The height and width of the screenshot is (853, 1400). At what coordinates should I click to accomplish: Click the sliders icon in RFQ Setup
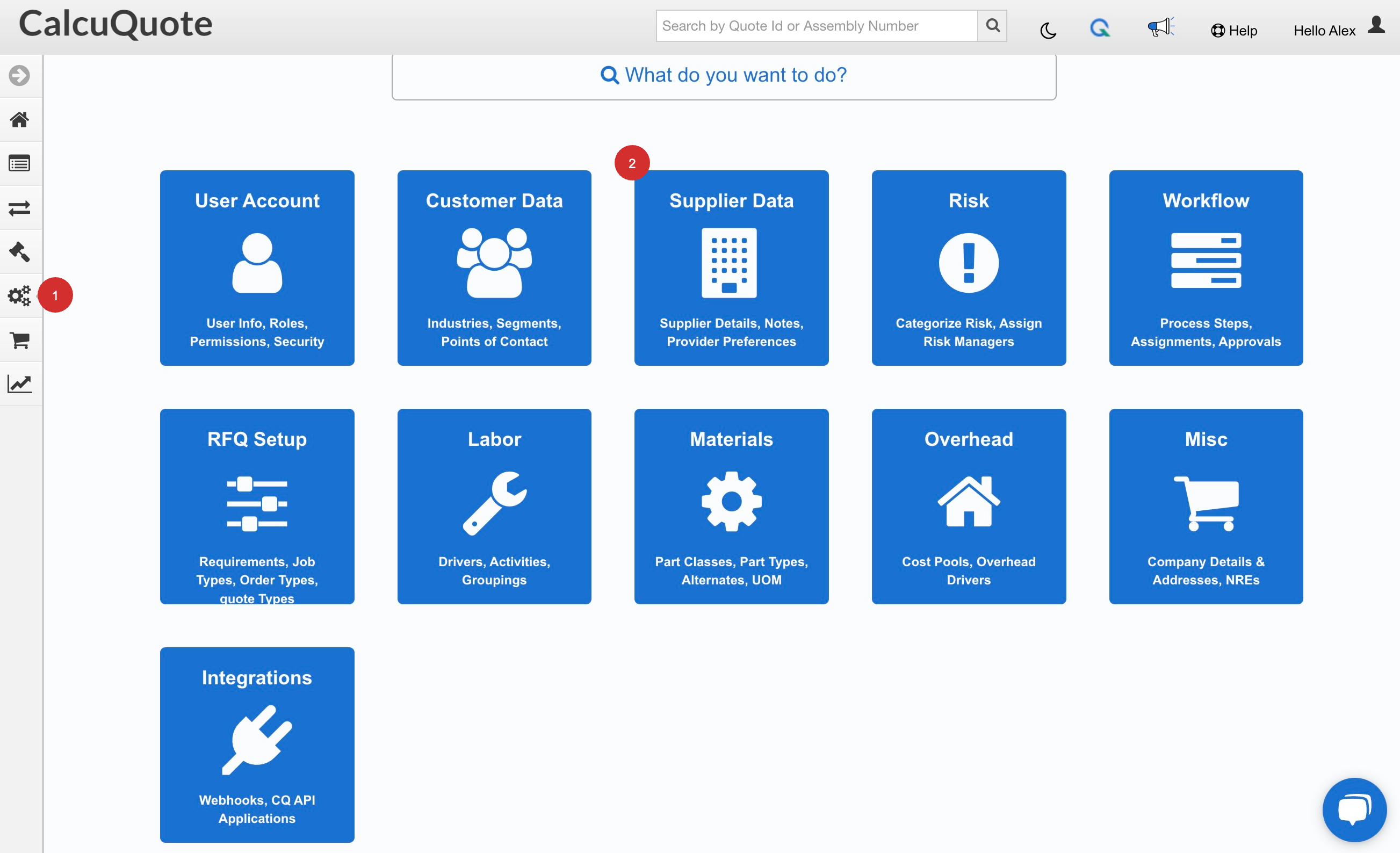(x=257, y=503)
